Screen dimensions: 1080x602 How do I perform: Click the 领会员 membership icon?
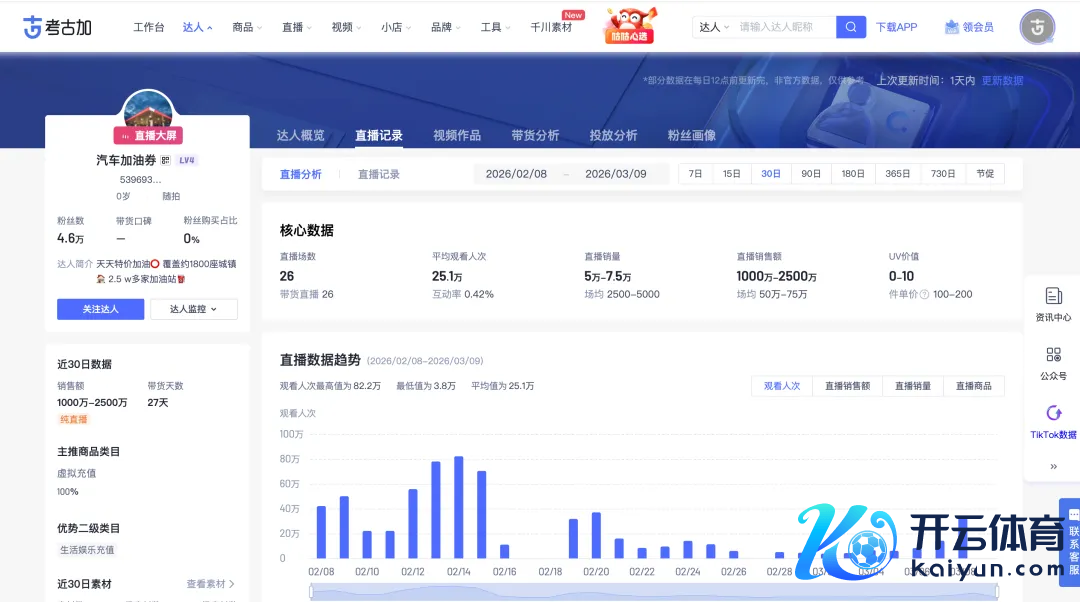(x=969, y=27)
